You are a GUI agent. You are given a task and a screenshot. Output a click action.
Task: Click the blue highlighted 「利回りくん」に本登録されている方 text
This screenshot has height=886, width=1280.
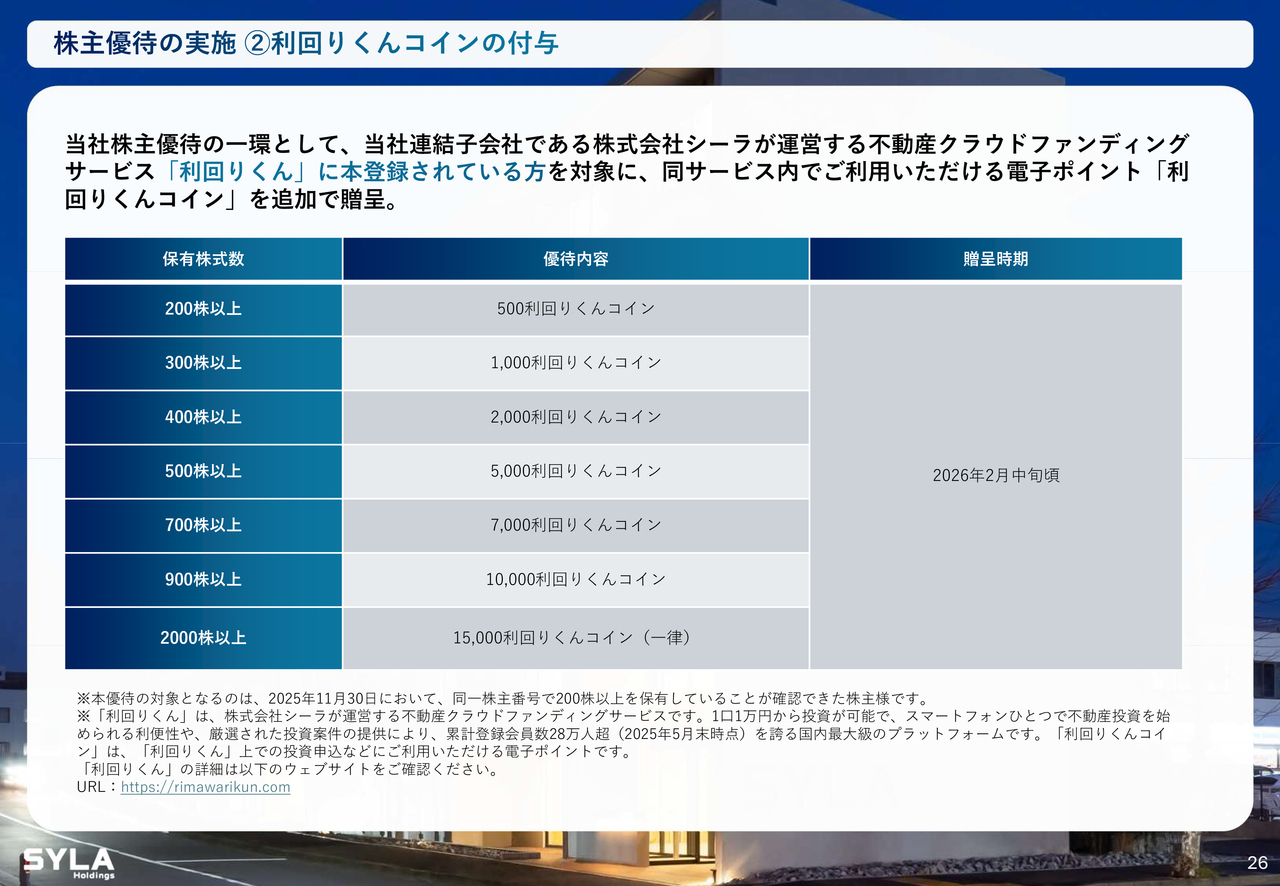(x=356, y=171)
